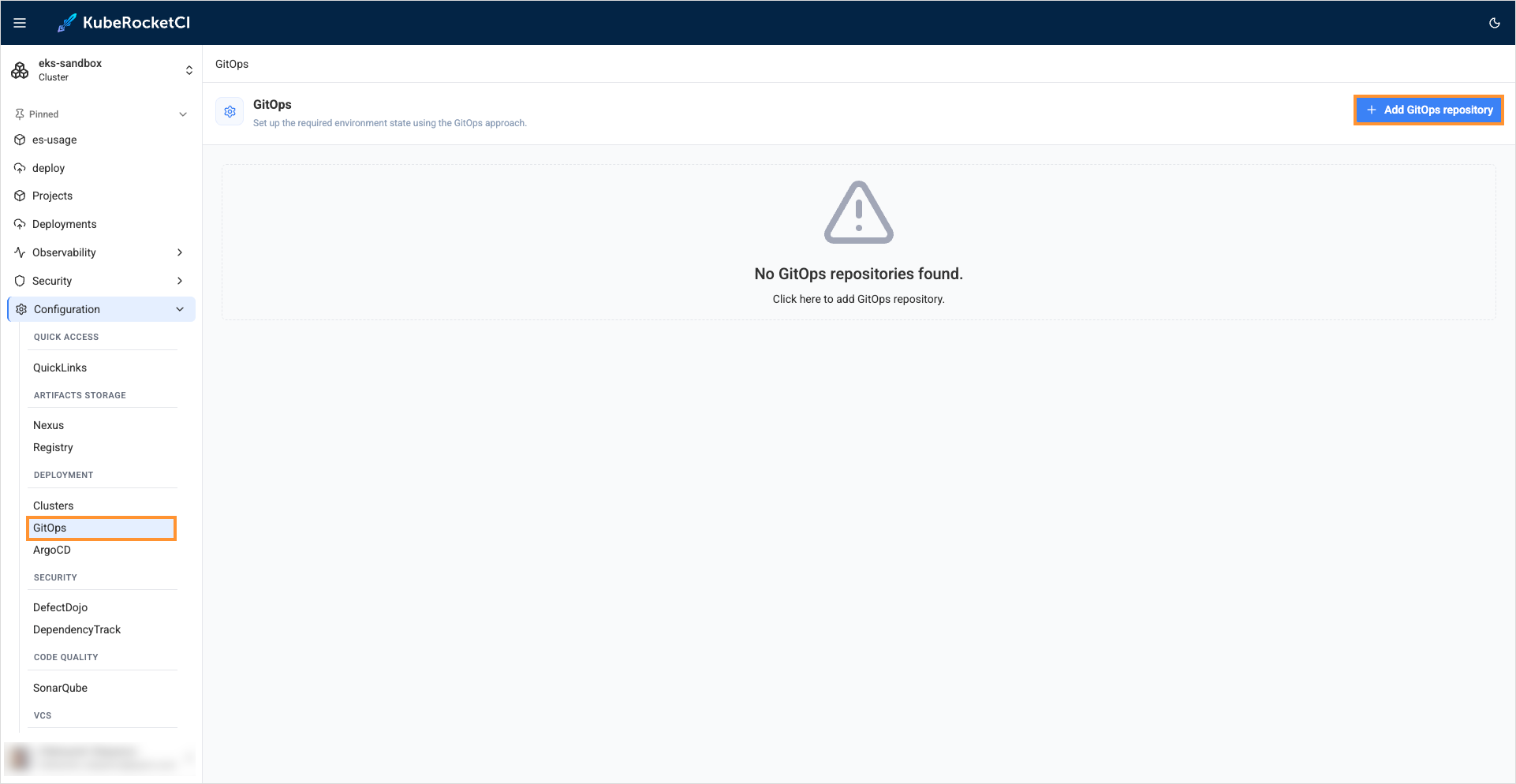Select the Deployments rocket icon
This screenshot has height=784, width=1516.
tap(20, 224)
